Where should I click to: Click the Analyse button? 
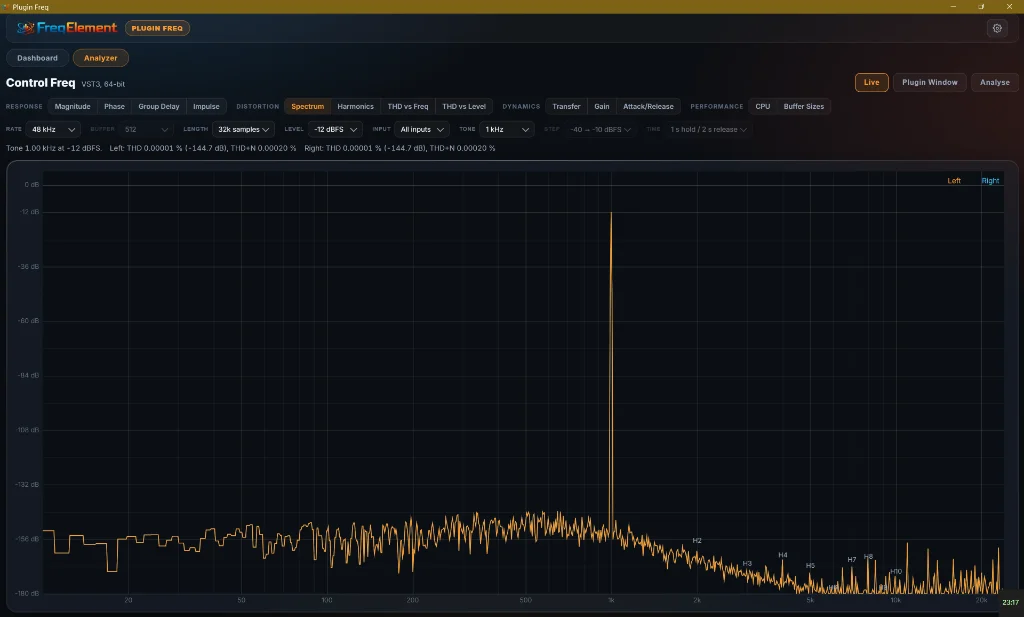pyautogui.click(x=995, y=82)
